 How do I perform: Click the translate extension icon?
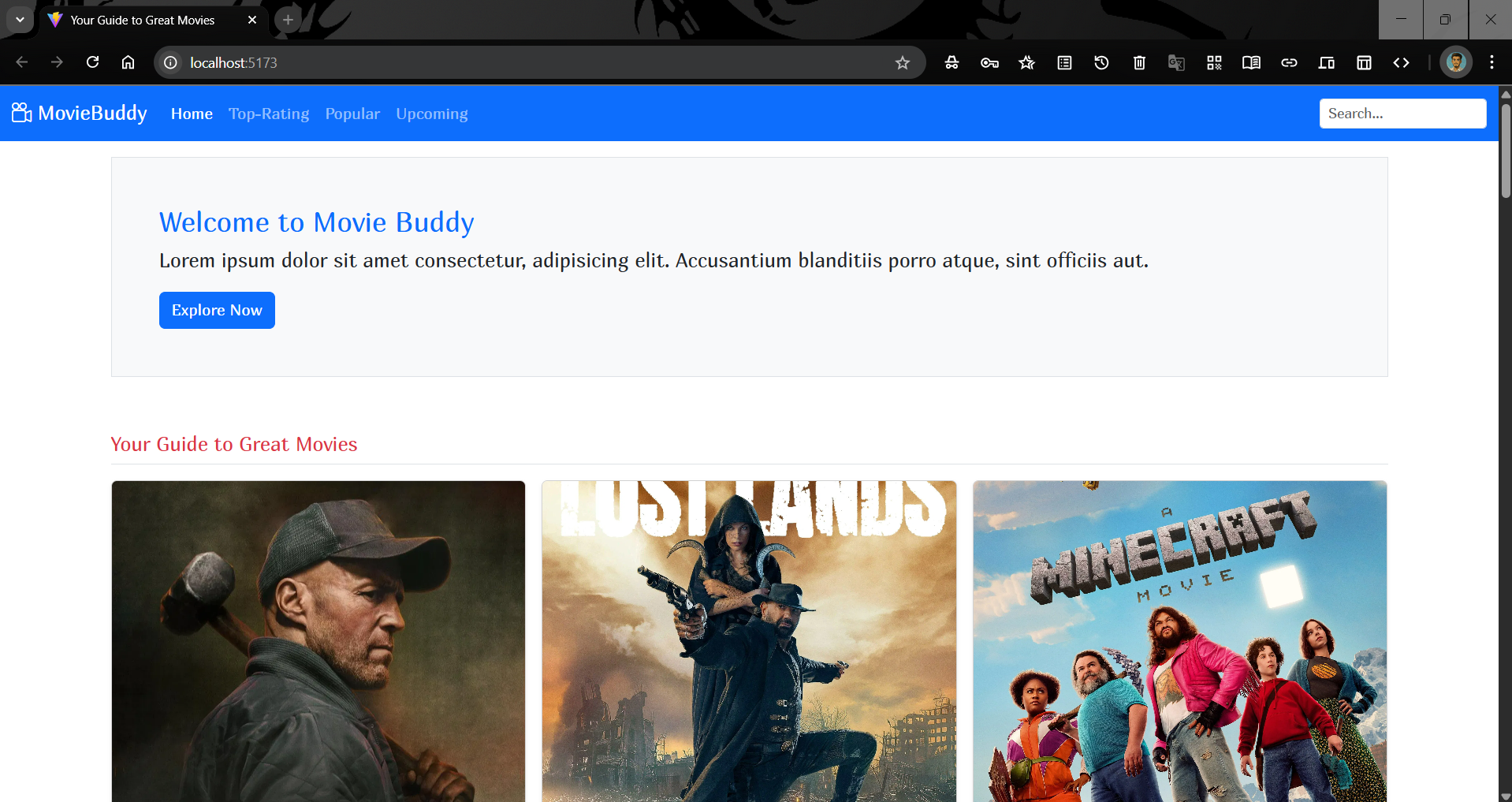[1176, 62]
